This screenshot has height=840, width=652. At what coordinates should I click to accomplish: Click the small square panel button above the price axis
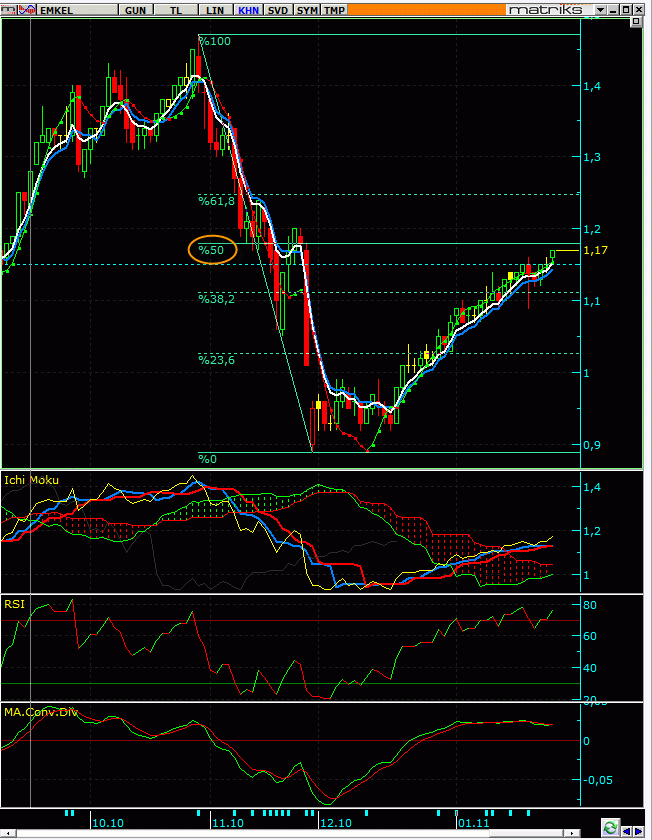click(x=636, y=21)
